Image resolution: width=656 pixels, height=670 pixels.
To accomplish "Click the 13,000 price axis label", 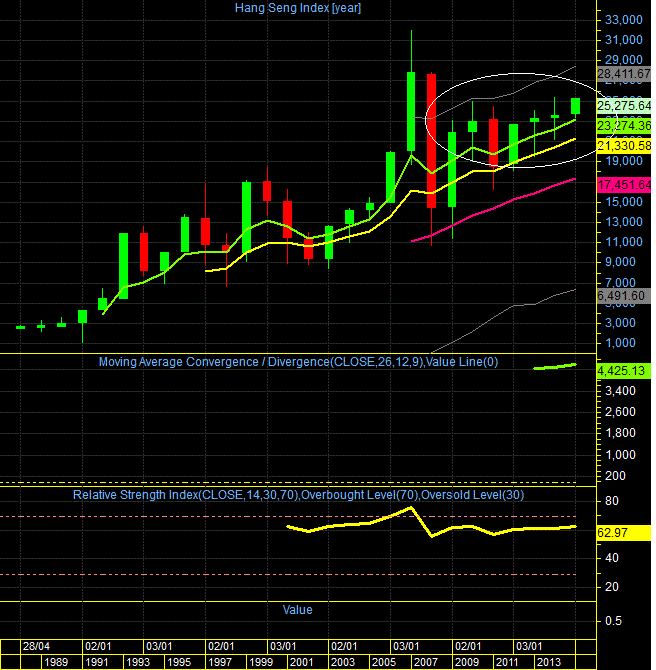I will tap(624, 222).
